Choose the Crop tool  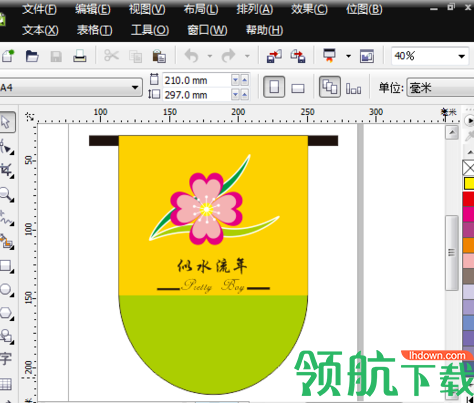[x=7, y=170]
